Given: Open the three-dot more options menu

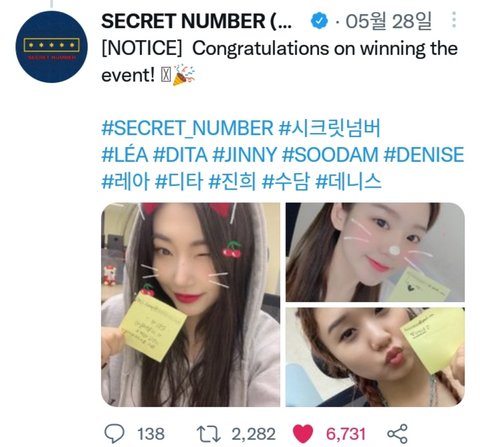Looking at the screenshot, I should click(x=454, y=20).
